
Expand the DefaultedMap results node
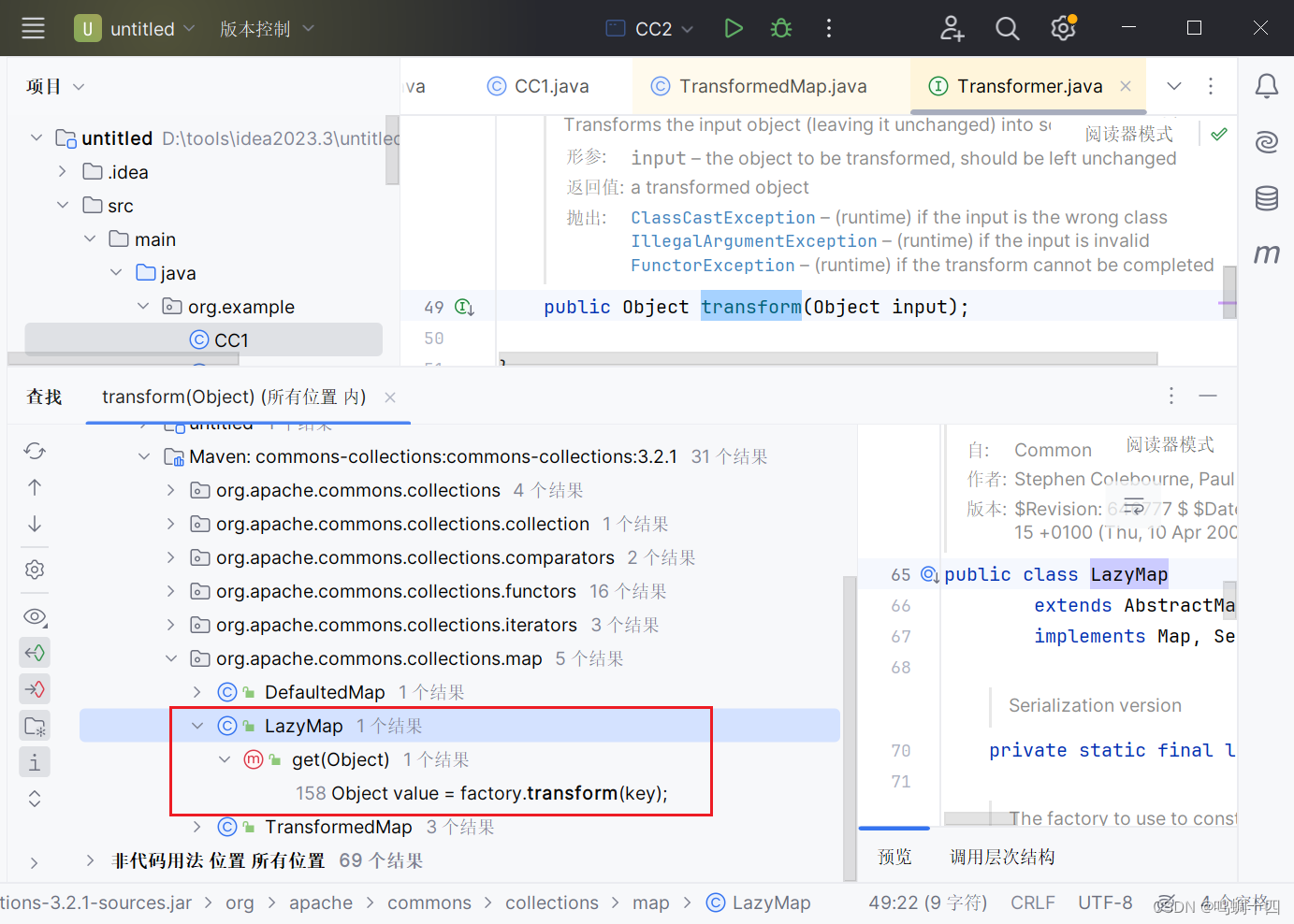point(197,692)
